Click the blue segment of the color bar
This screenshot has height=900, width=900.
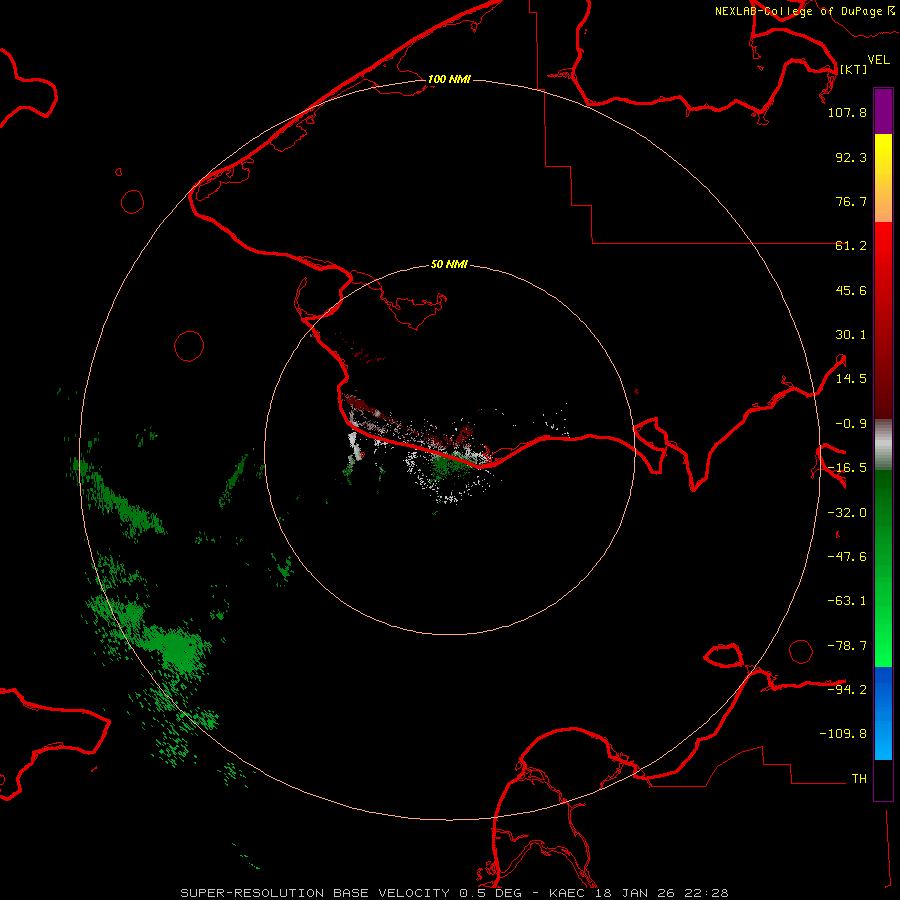pyautogui.click(x=883, y=713)
